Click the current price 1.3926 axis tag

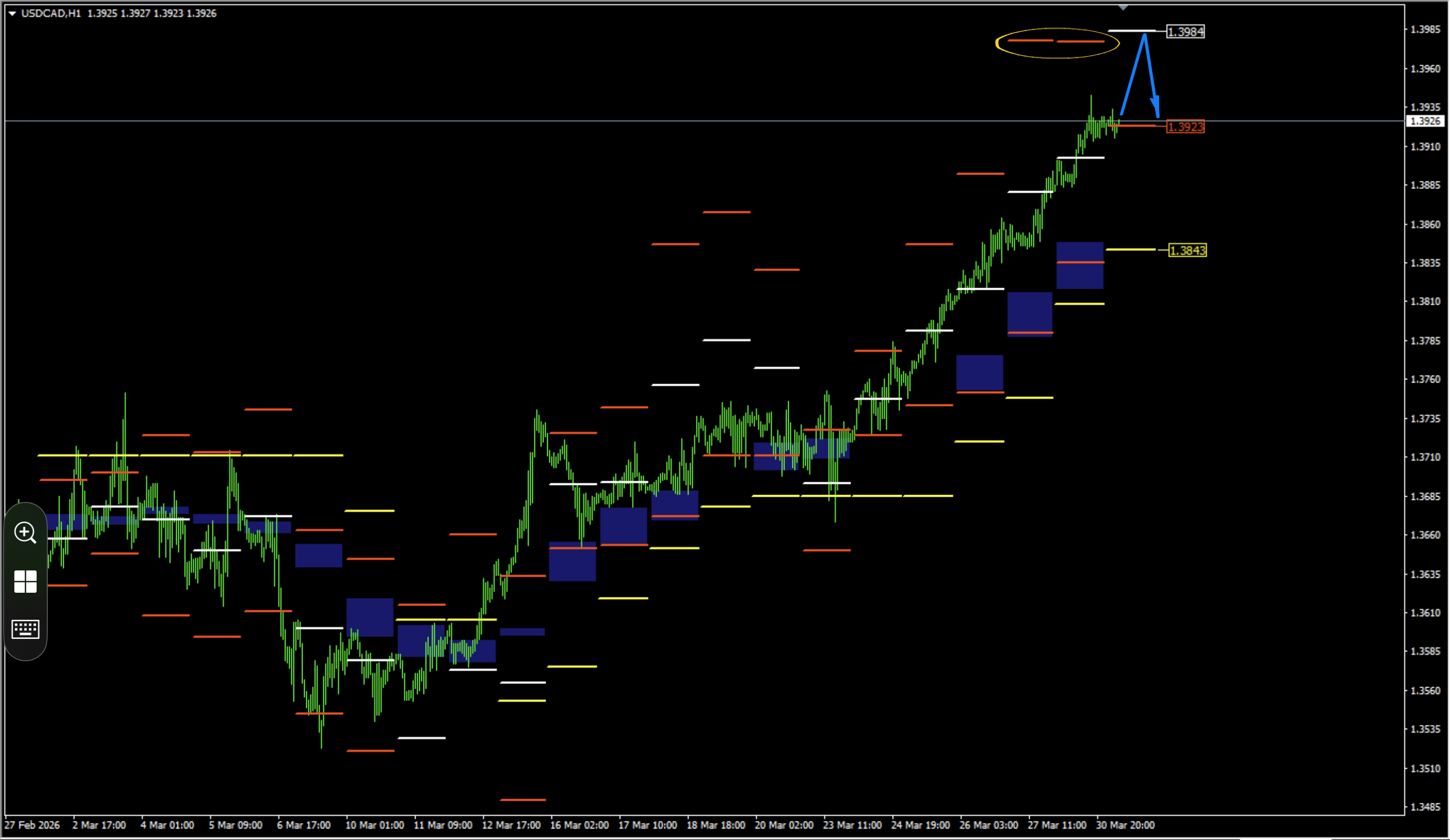(x=1426, y=121)
